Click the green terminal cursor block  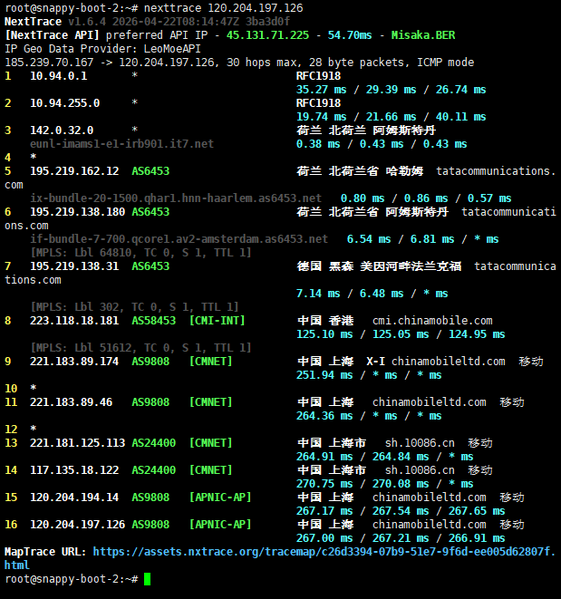[x=147, y=579]
